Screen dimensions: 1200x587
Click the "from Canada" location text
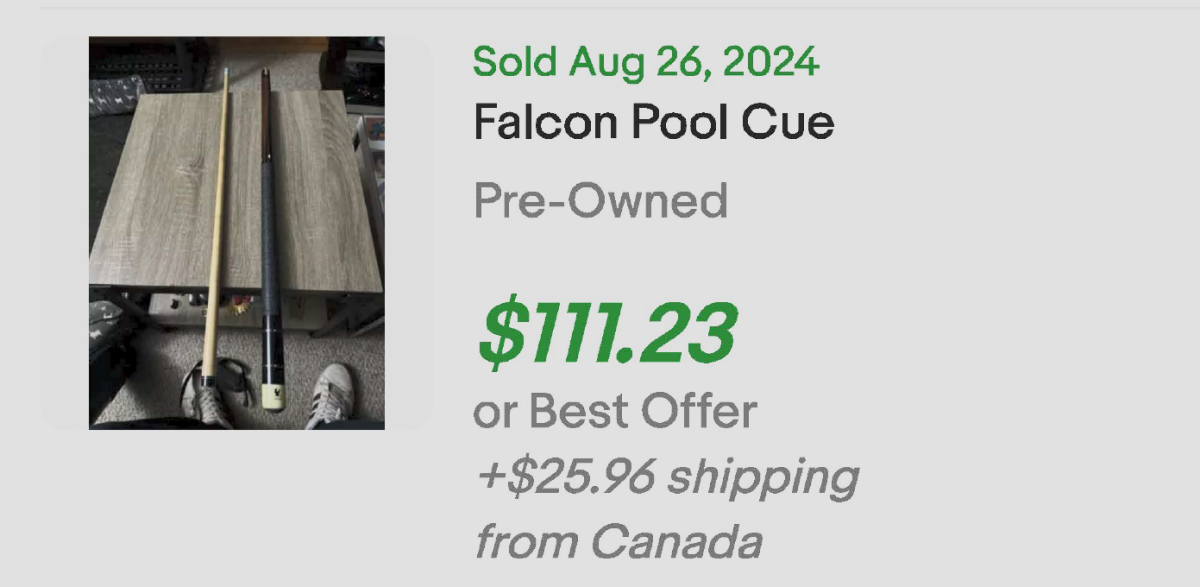click(617, 543)
